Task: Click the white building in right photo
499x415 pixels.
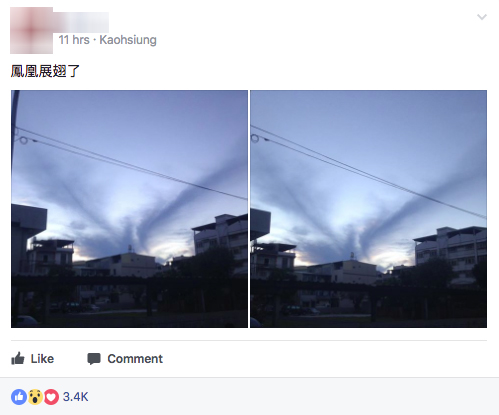Action: pyautogui.click(x=450, y=253)
